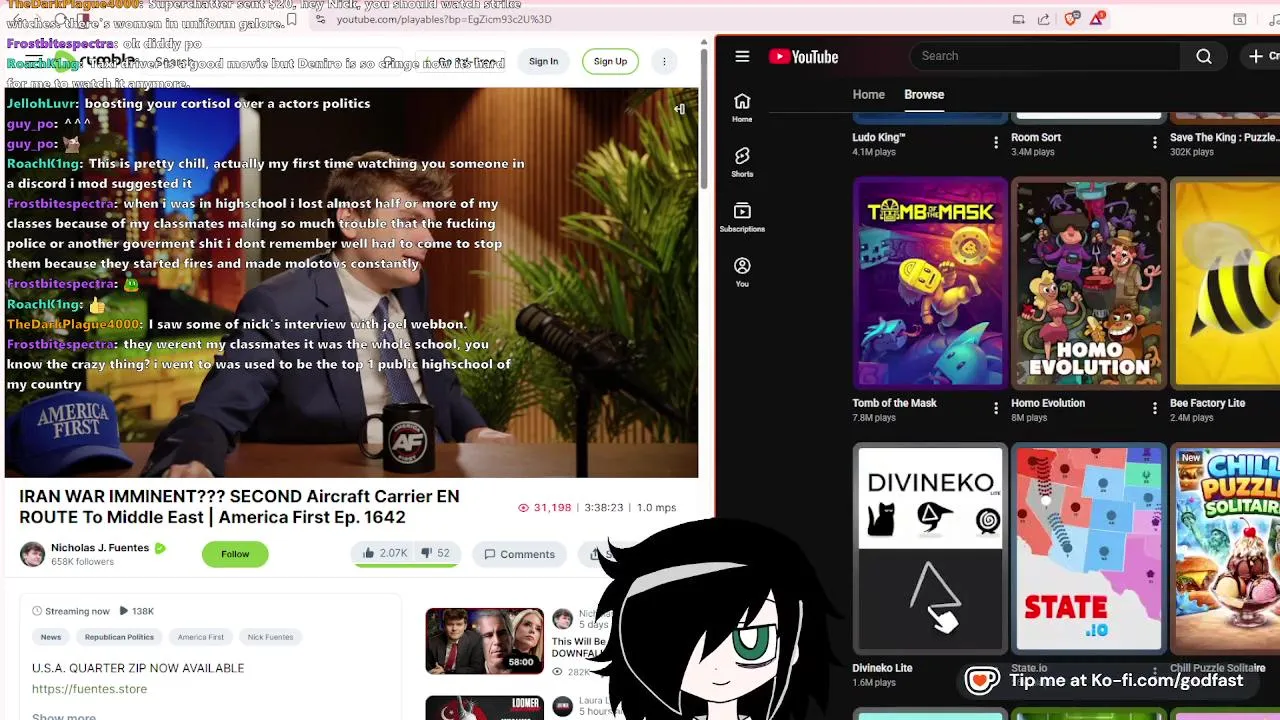Select the Playables Browse tab
Image resolution: width=1280 pixels, height=720 pixels.
point(924,94)
